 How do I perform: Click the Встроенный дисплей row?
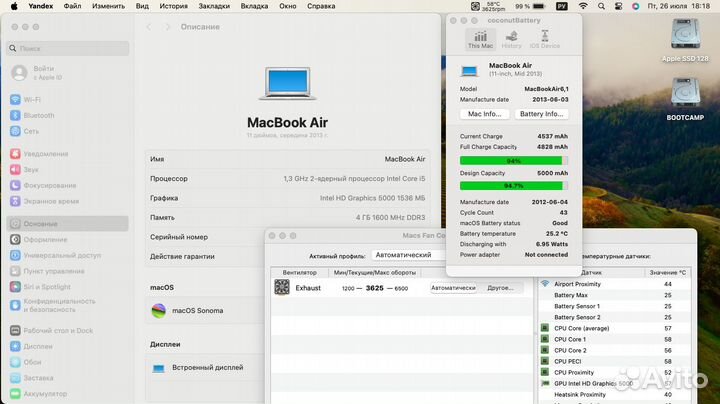pos(205,368)
